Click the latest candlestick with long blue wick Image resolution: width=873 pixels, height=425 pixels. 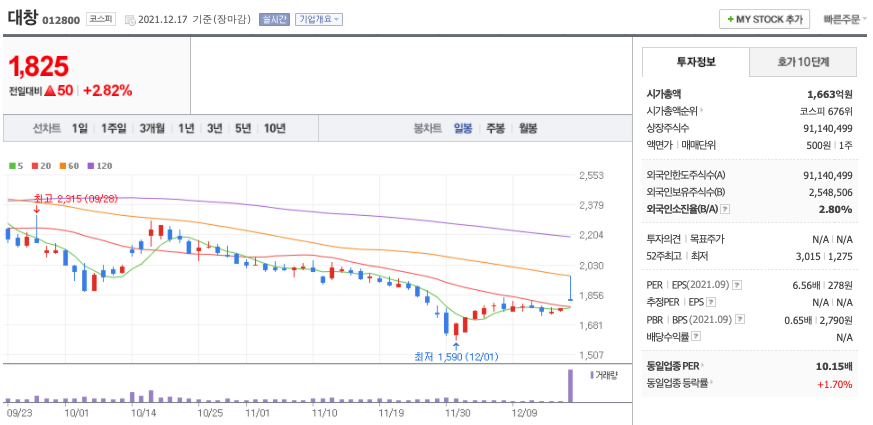coord(570,288)
